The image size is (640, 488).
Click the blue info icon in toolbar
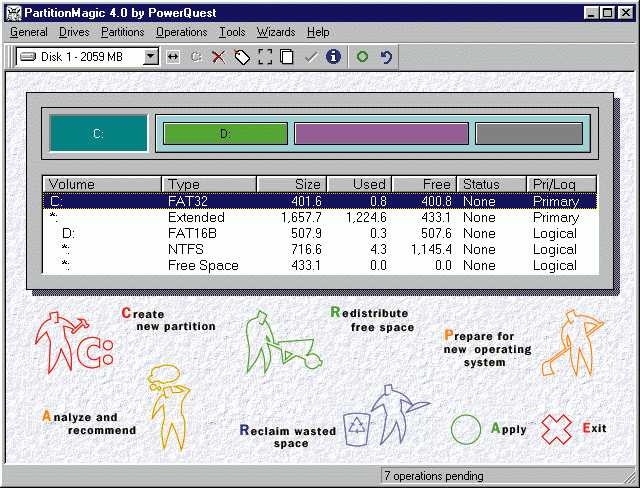(x=333, y=57)
